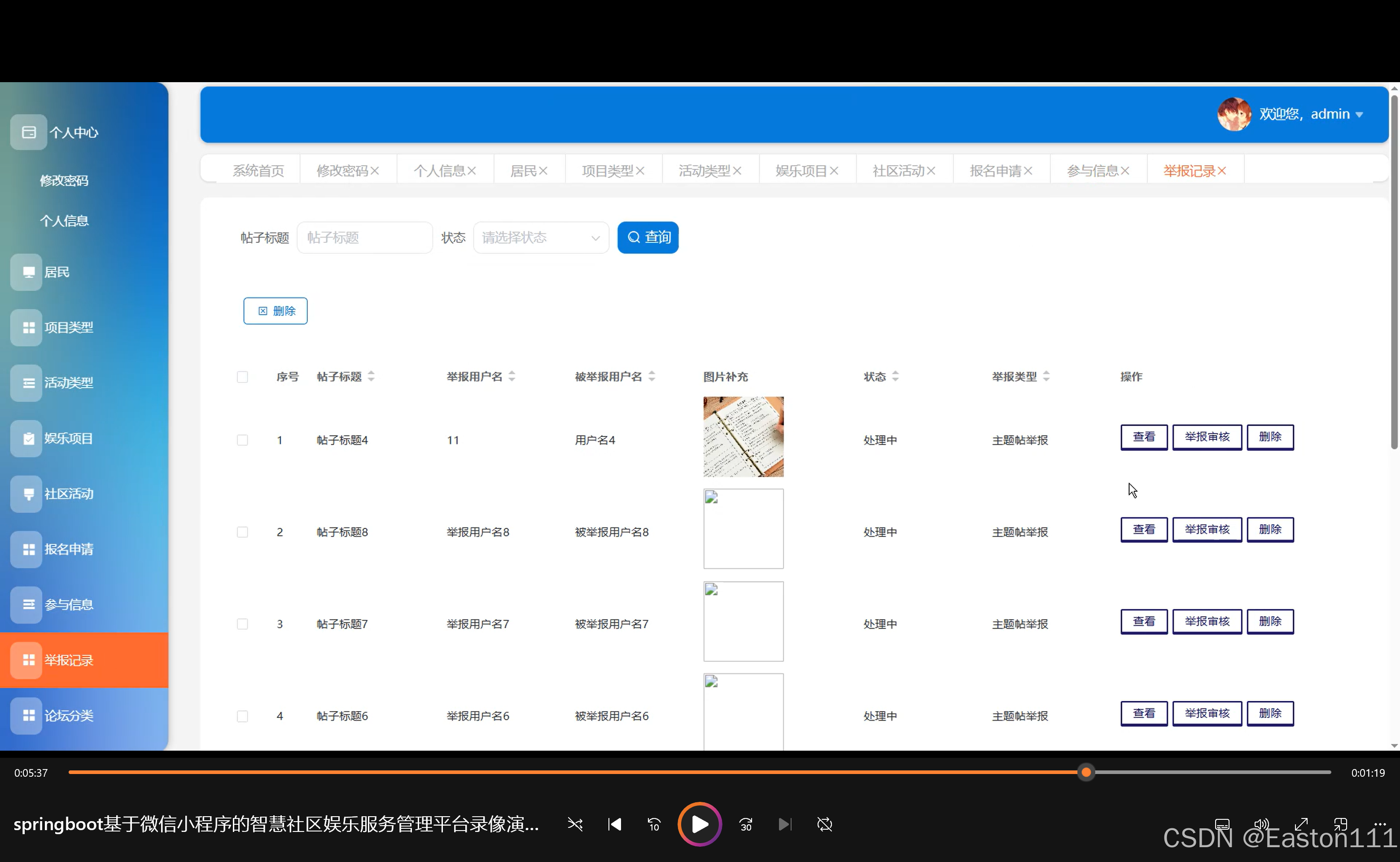
Task: Click the 举报记录 highlighted sidebar icon
Action: click(x=26, y=660)
